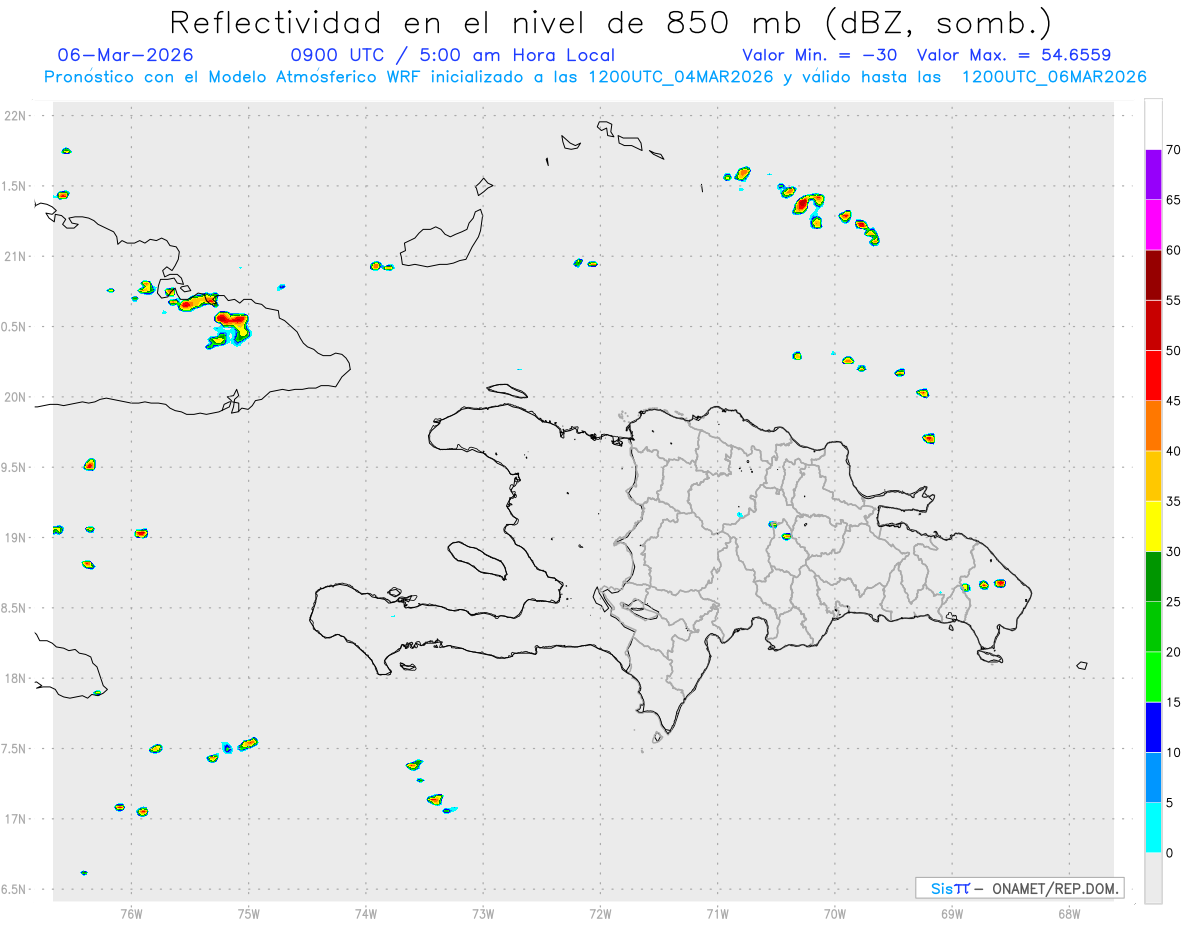This screenshot has width=1200, height=927.
Task: Pick the medium green 20-25 dBZ color swatch
Action: (1153, 627)
